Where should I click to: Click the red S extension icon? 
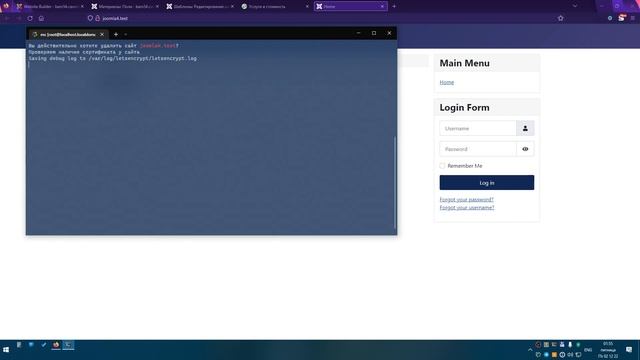click(x=622, y=18)
